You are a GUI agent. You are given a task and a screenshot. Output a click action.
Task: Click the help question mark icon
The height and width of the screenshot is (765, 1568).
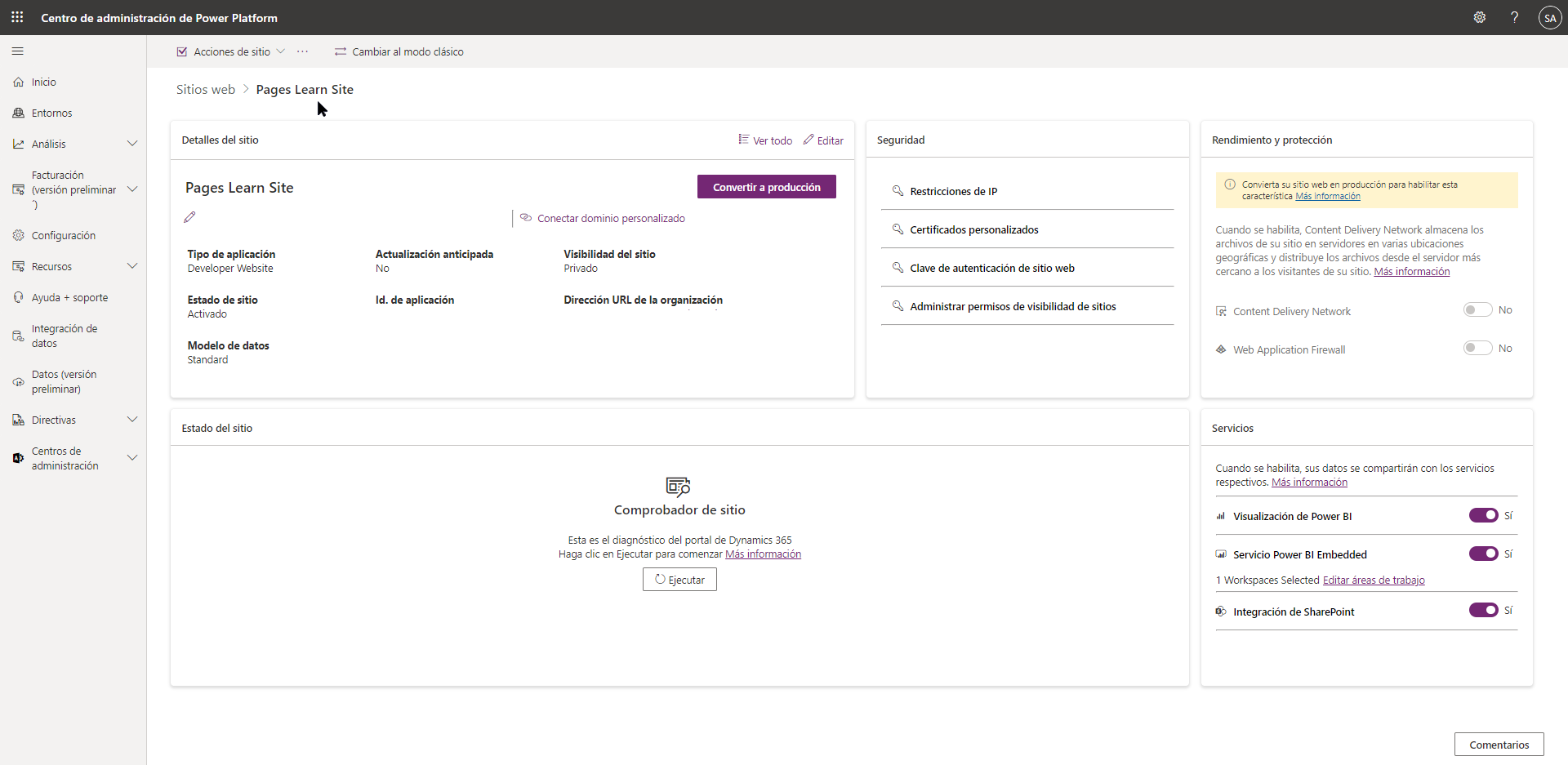click(x=1514, y=17)
